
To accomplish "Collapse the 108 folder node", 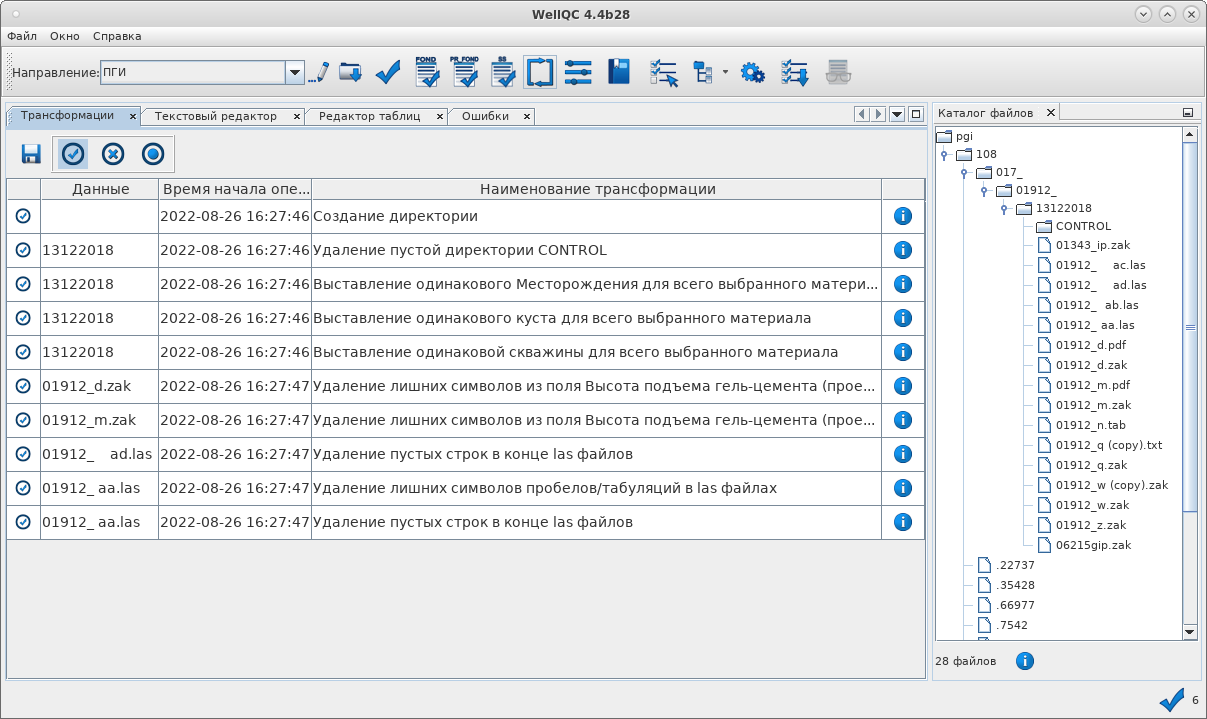I will coord(944,154).
